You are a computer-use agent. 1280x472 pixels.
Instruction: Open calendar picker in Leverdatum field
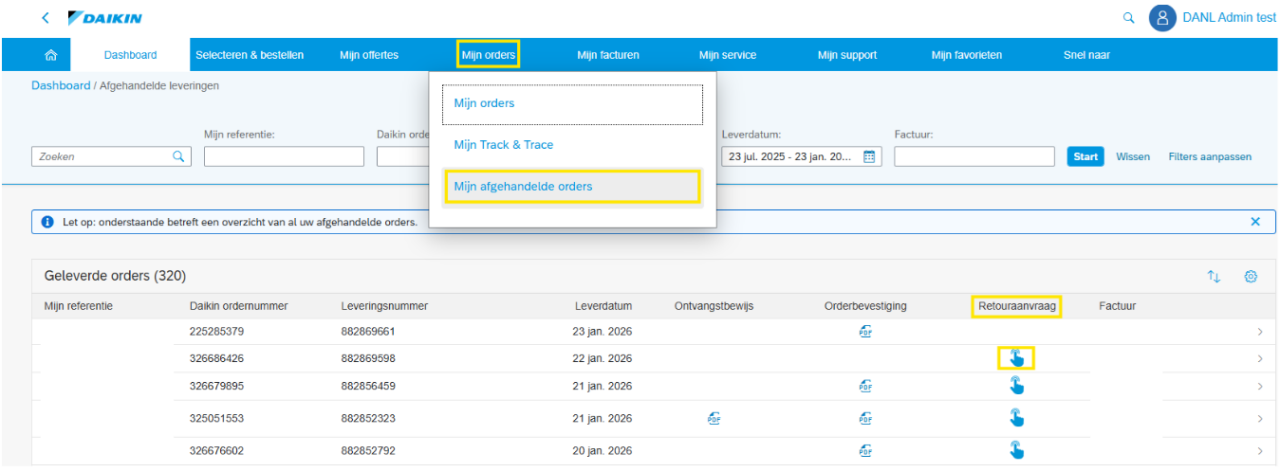(x=869, y=157)
